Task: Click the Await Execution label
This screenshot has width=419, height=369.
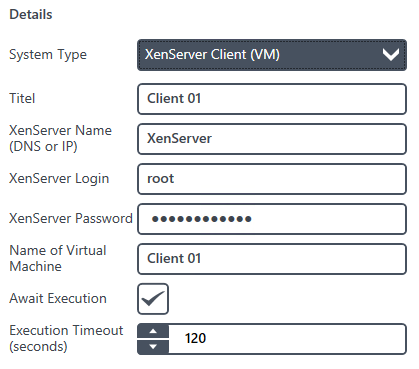Action: tap(58, 298)
